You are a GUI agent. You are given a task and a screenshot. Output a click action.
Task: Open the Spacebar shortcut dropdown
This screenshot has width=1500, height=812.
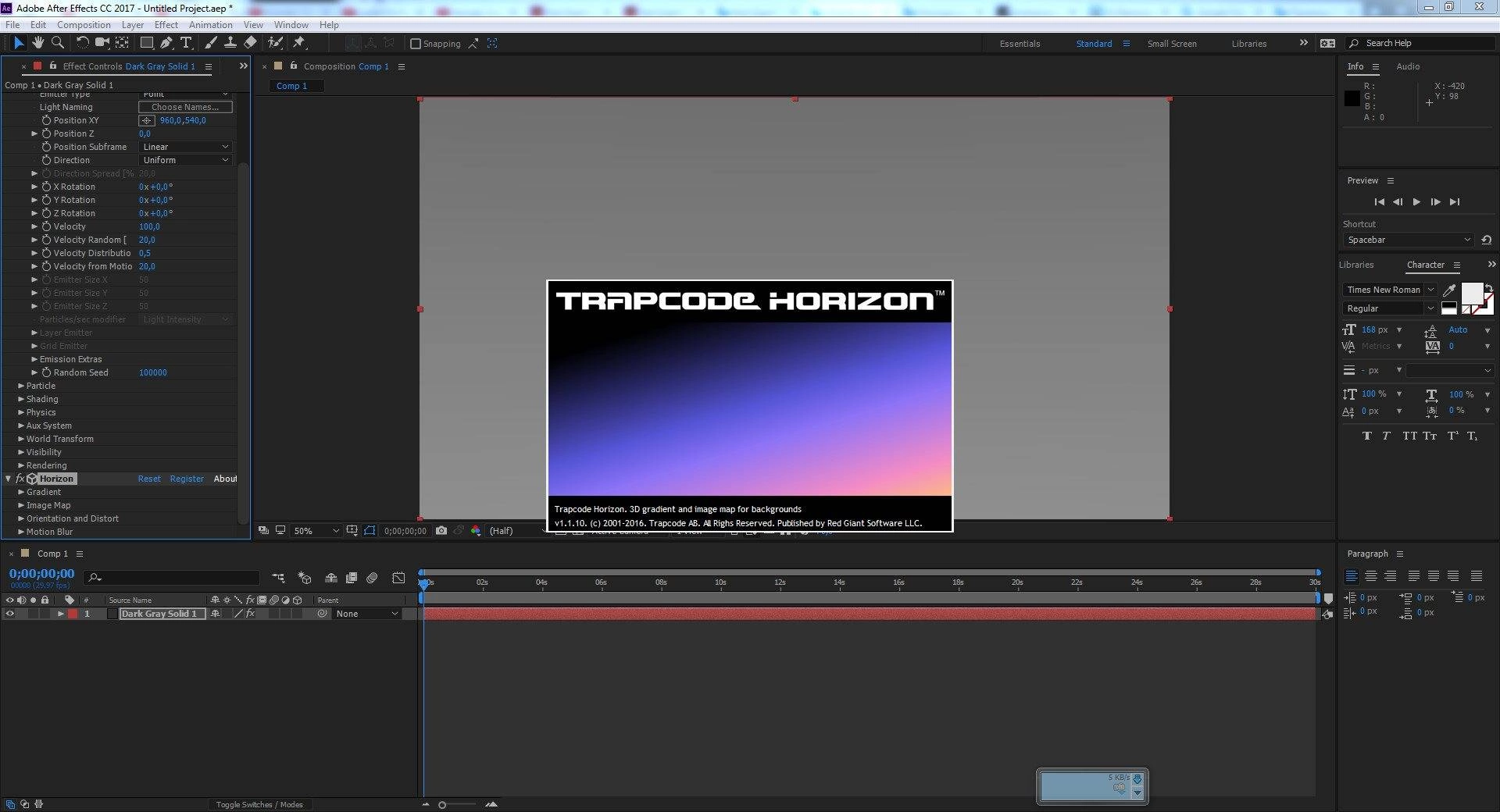click(x=1409, y=240)
